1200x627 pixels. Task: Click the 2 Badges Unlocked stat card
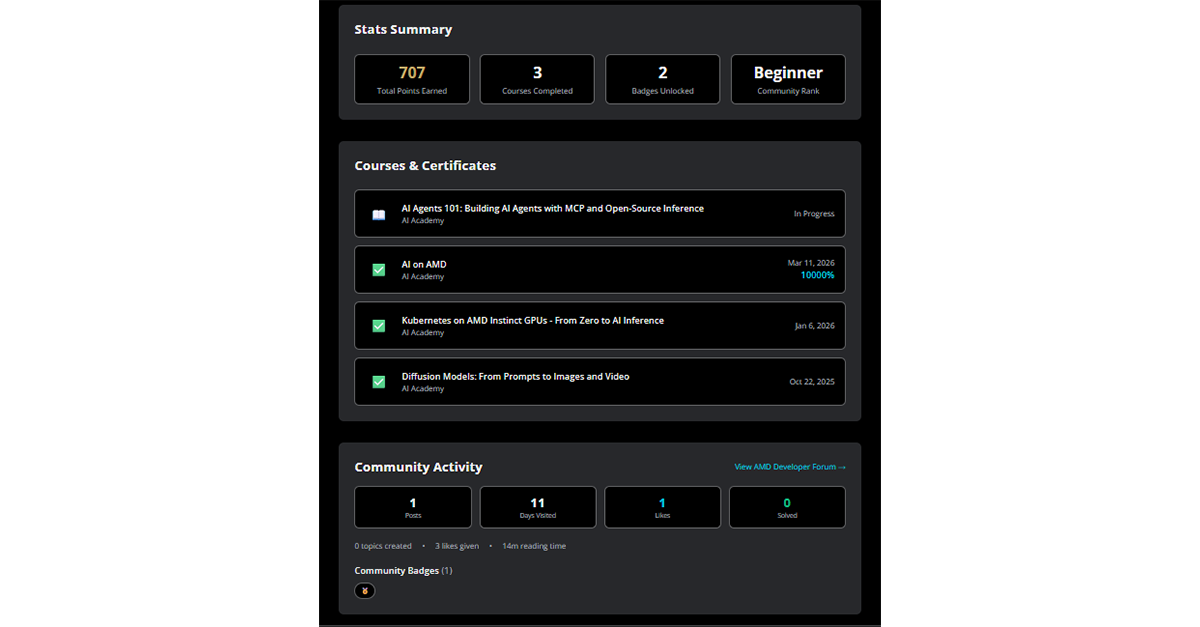(x=662, y=79)
